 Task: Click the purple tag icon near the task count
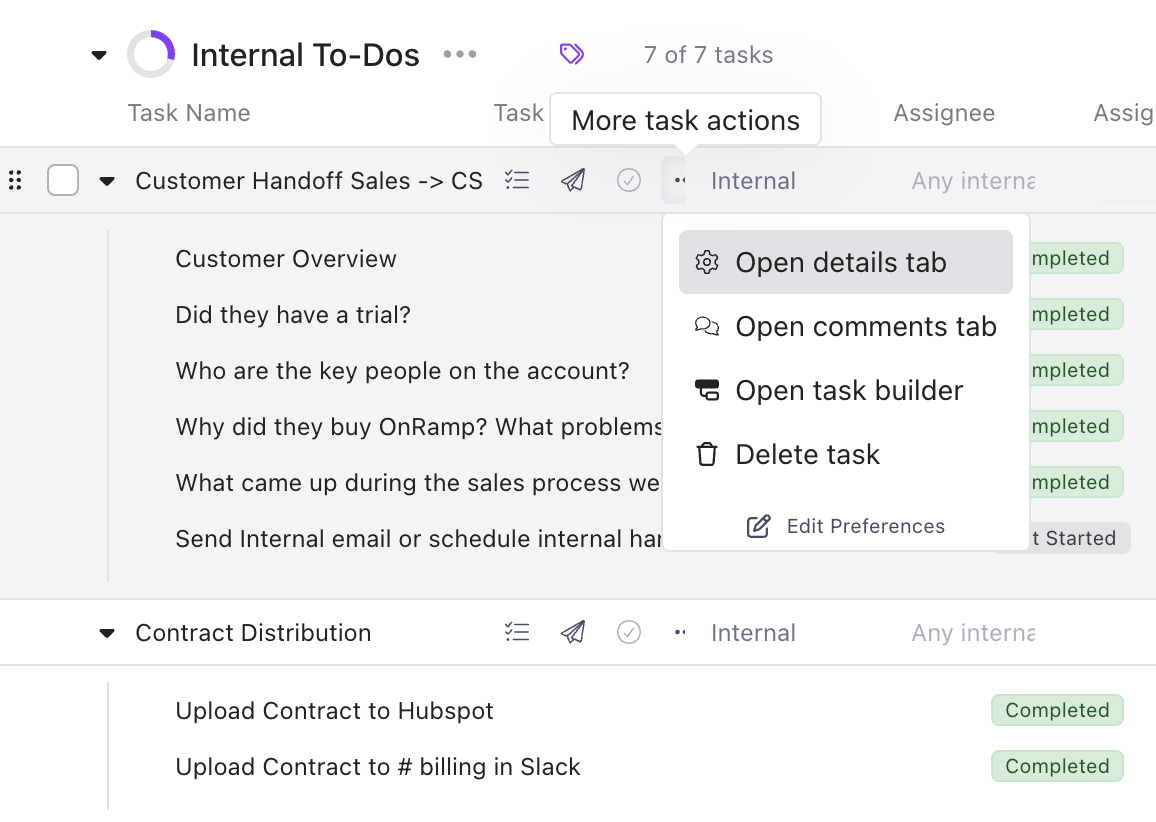point(571,53)
